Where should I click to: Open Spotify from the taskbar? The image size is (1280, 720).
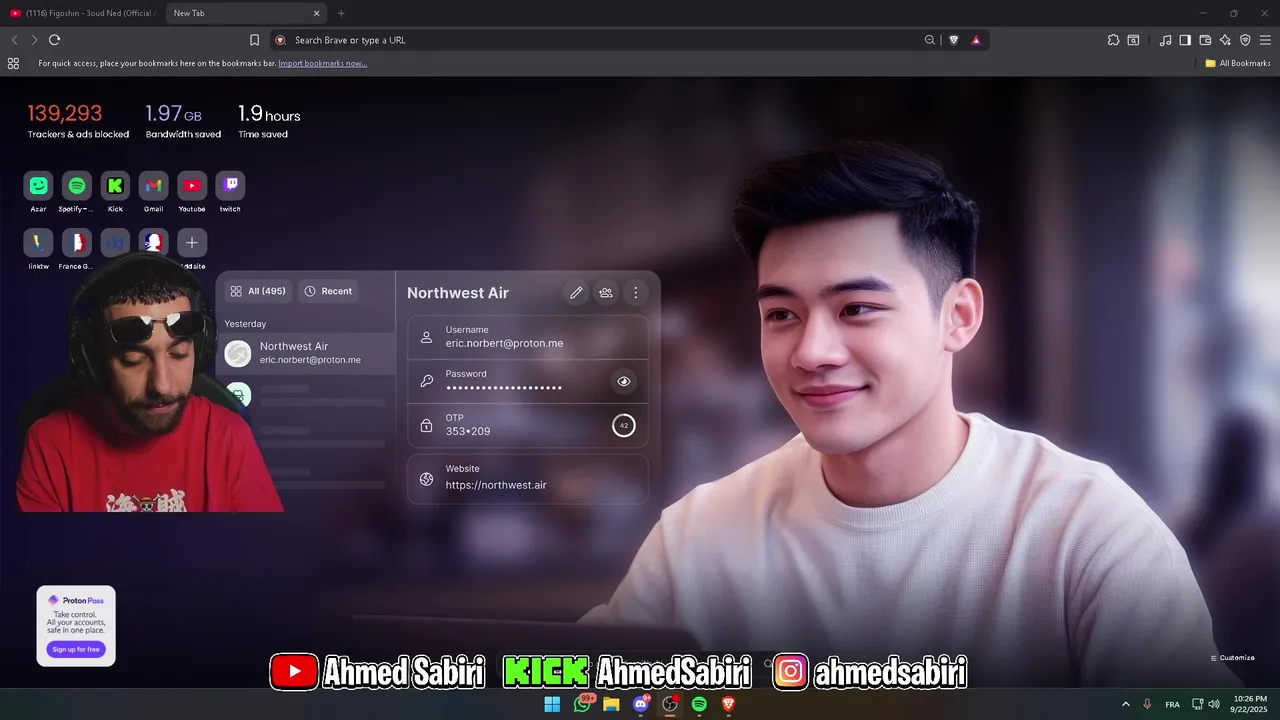(699, 704)
